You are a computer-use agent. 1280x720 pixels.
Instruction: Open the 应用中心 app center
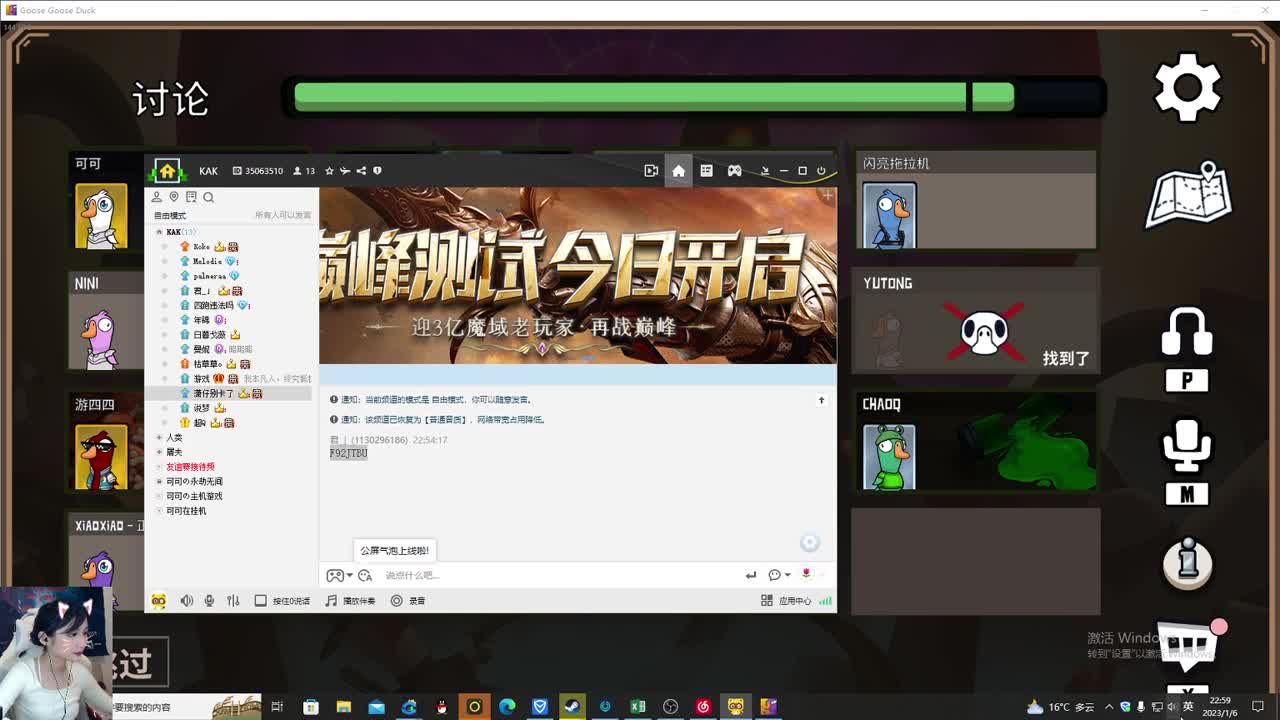(x=786, y=601)
